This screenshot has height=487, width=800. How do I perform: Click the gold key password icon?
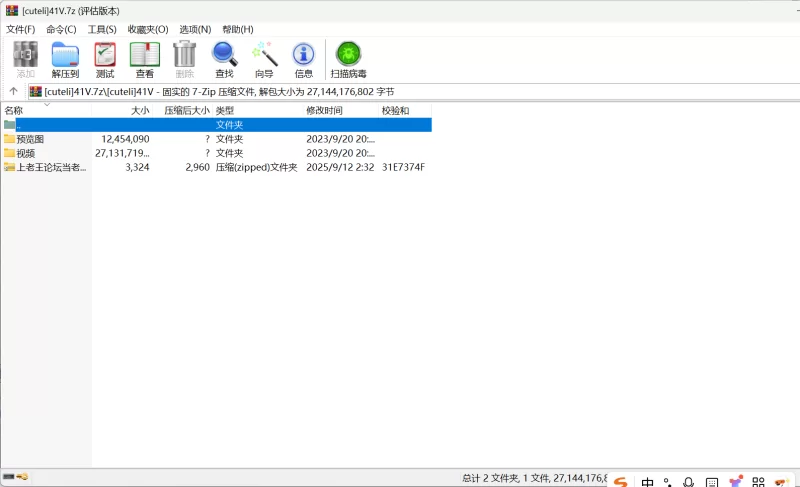(22, 477)
